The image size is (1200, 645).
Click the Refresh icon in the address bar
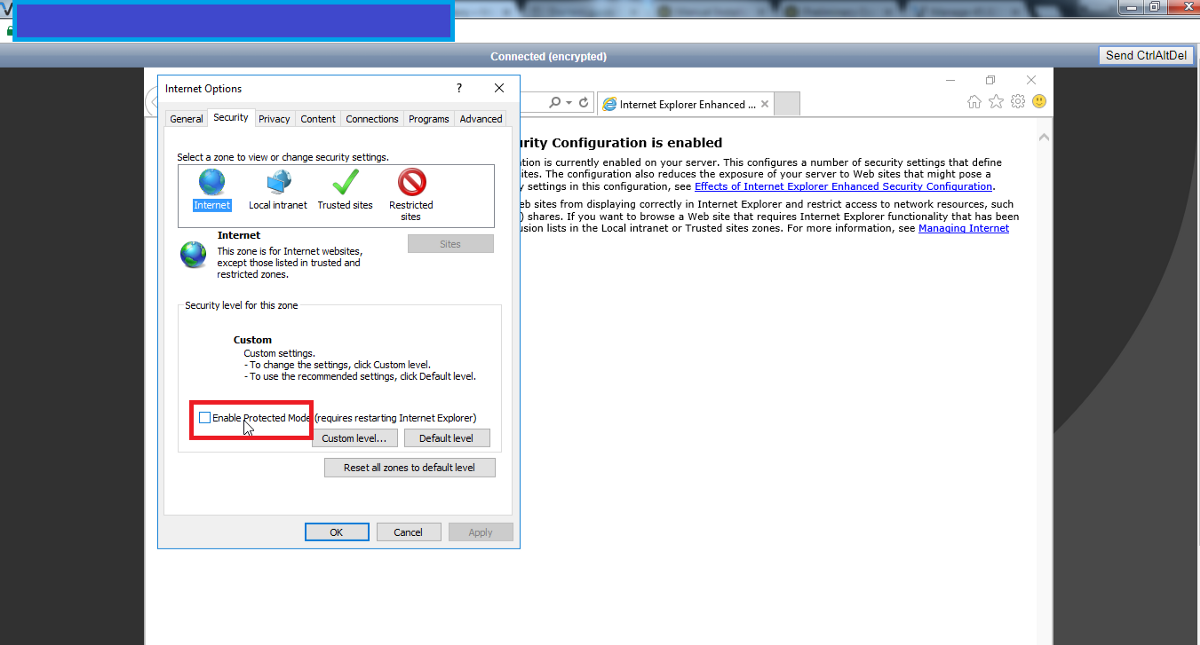click(583, 103)
